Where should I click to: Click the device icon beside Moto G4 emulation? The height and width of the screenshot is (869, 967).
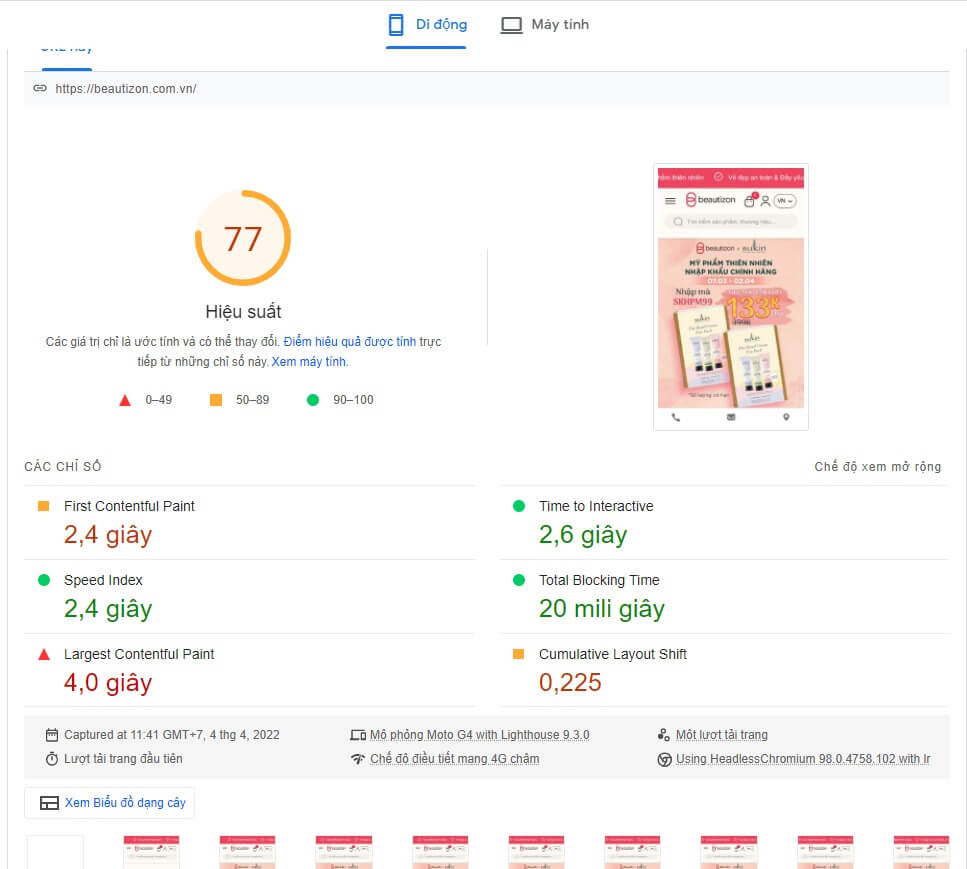click(358, 735)
